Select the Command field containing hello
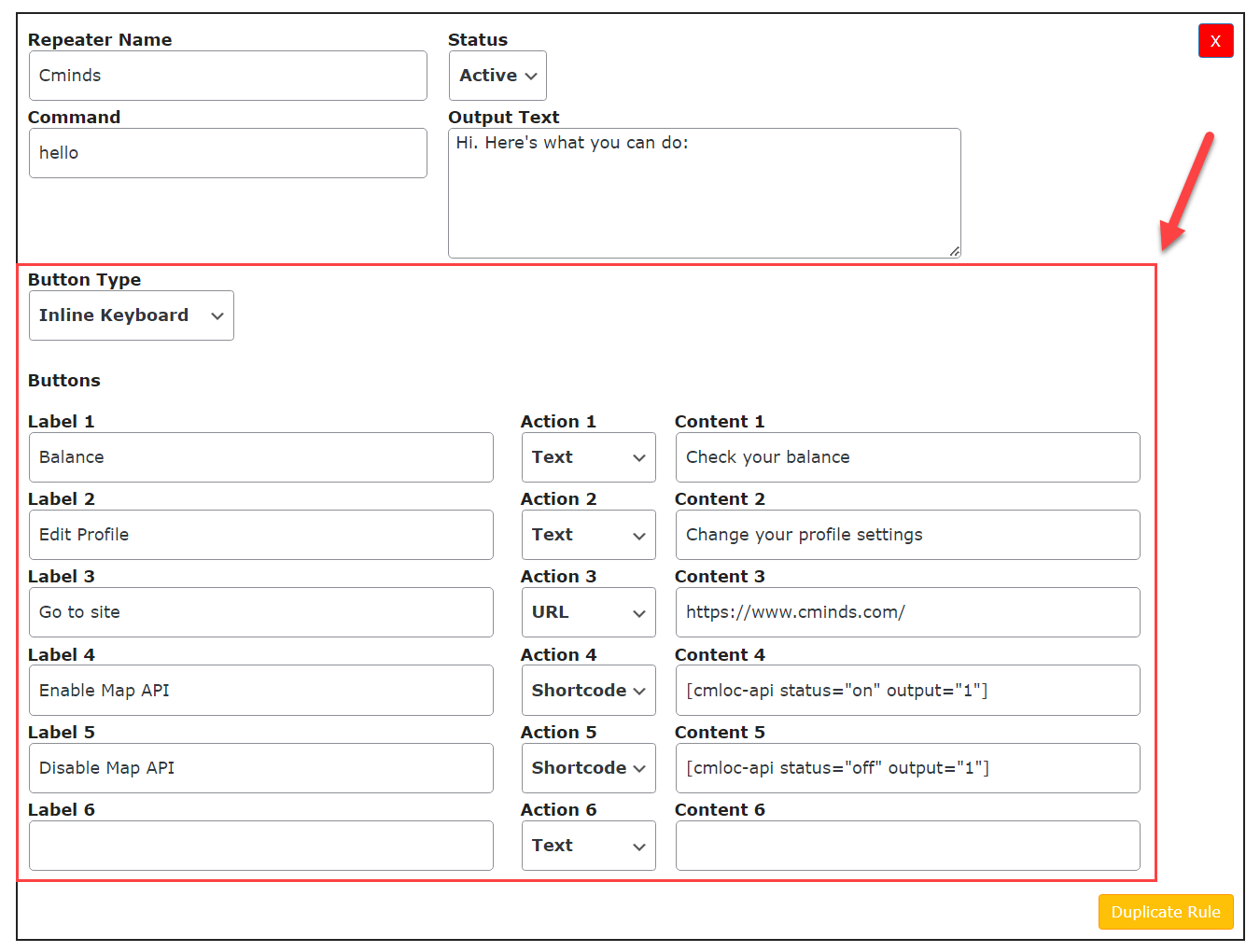1260x952 pixels. coord(228,153)
